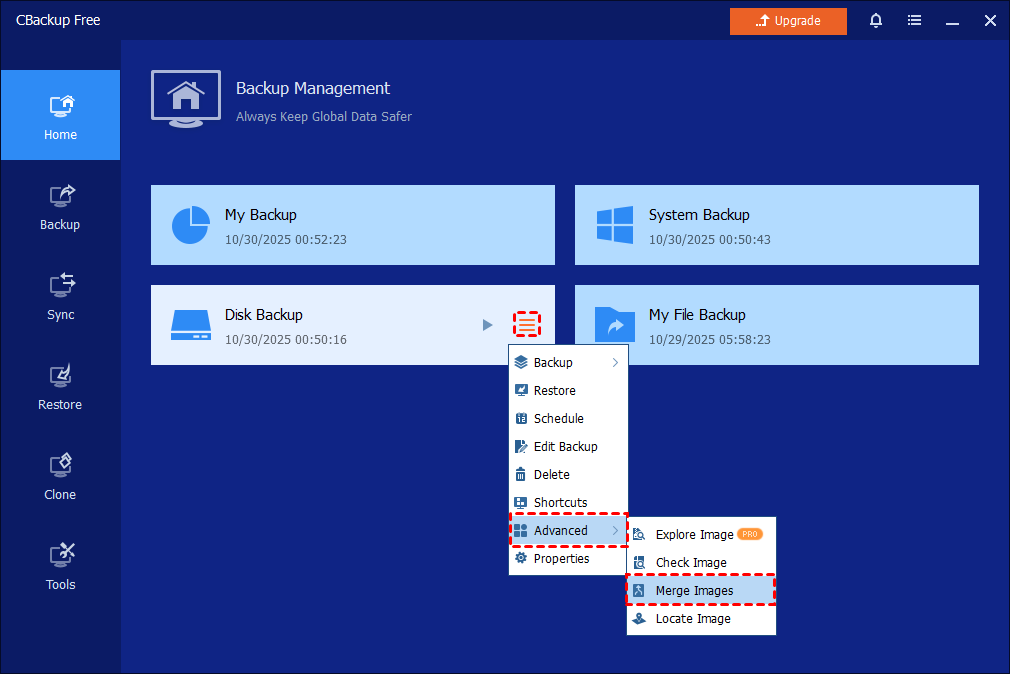Click the notification bell icon
This screenshot has width=1010, height=674.
pyautogui.click(x=876, y=20)
